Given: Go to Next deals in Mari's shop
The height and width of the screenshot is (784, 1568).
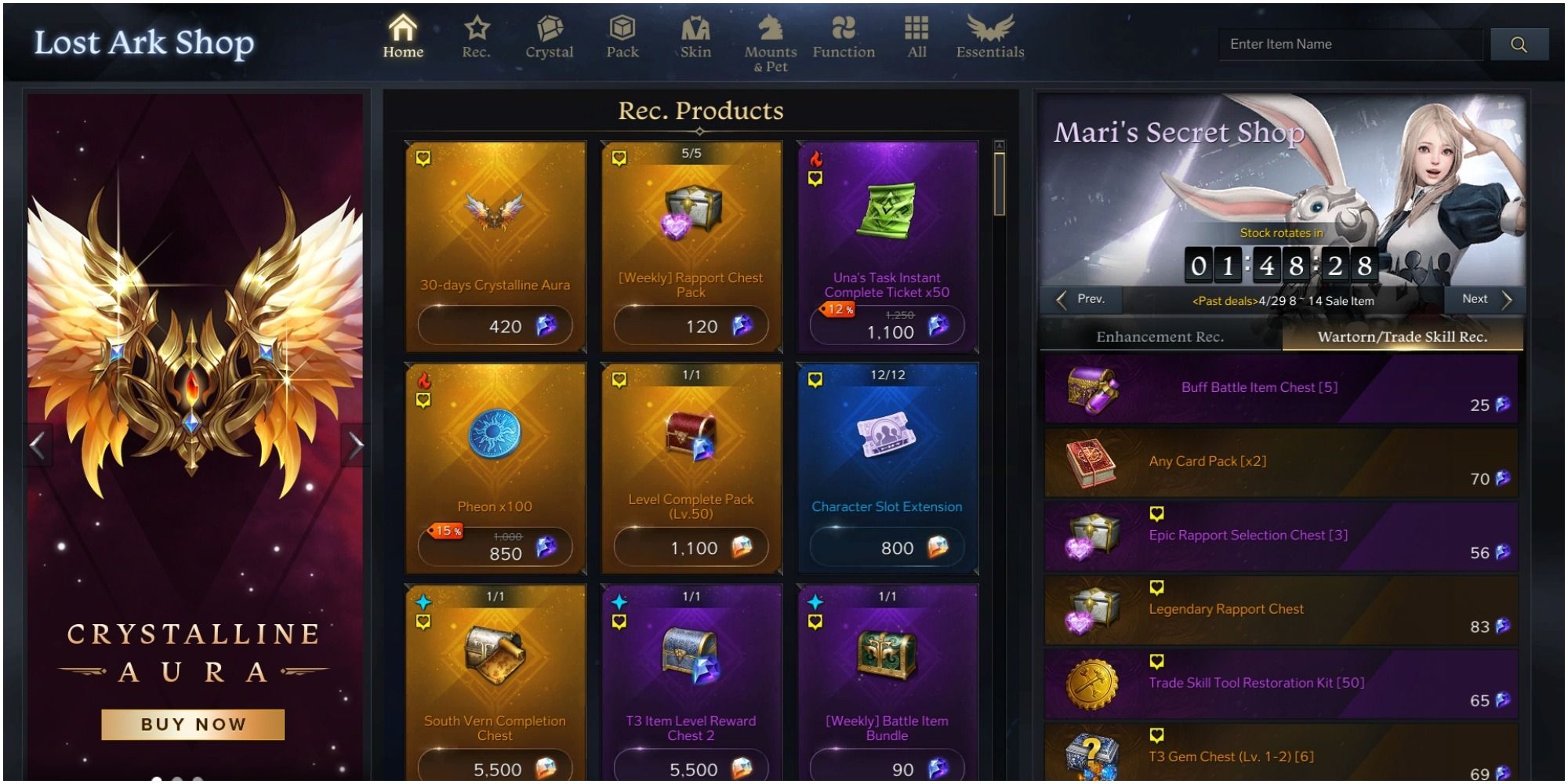Looking at the screenshot, I should click(1485, 299).
